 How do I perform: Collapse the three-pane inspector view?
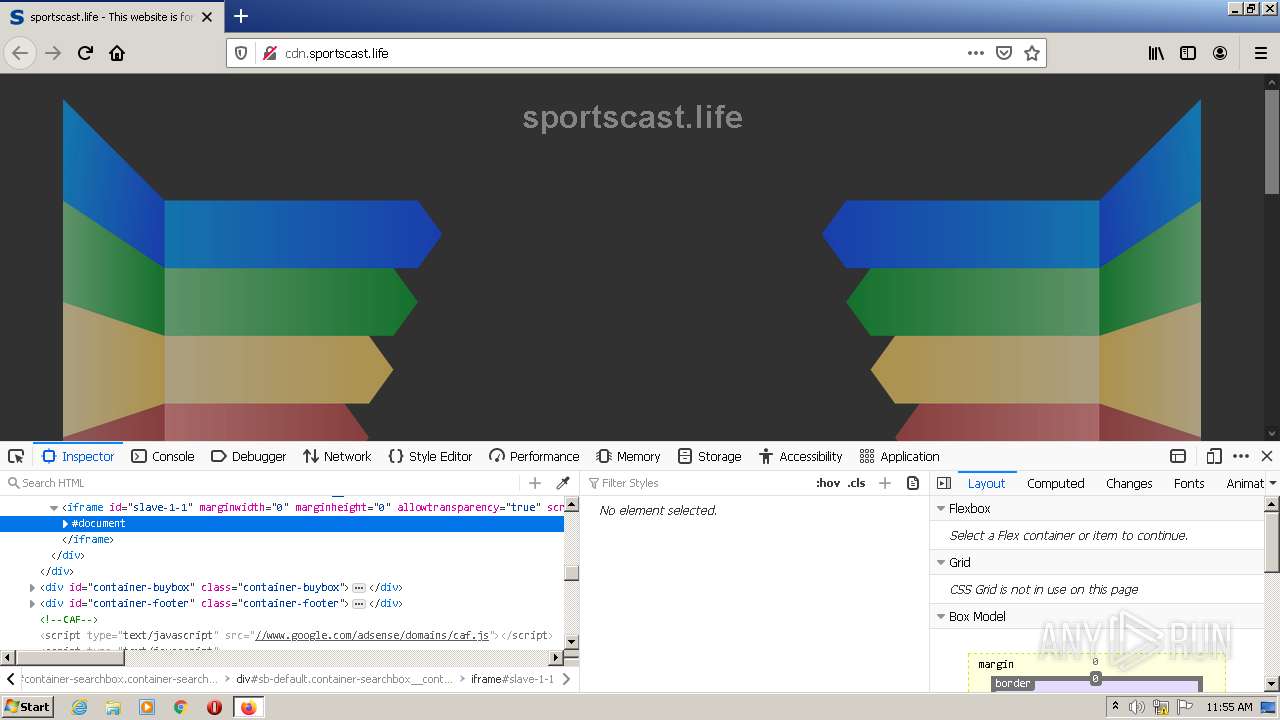coord(943,483)
